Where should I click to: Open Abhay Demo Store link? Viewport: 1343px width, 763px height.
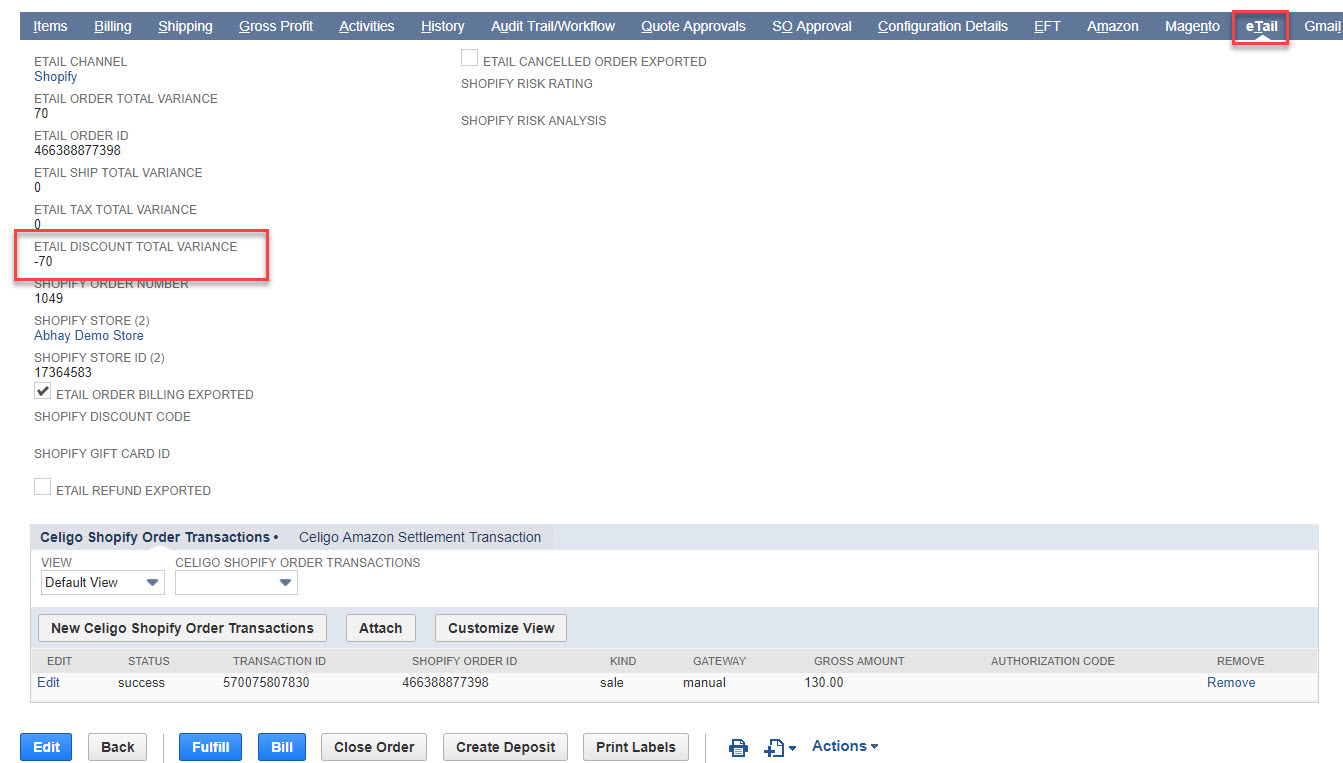[x=89, y=335]
